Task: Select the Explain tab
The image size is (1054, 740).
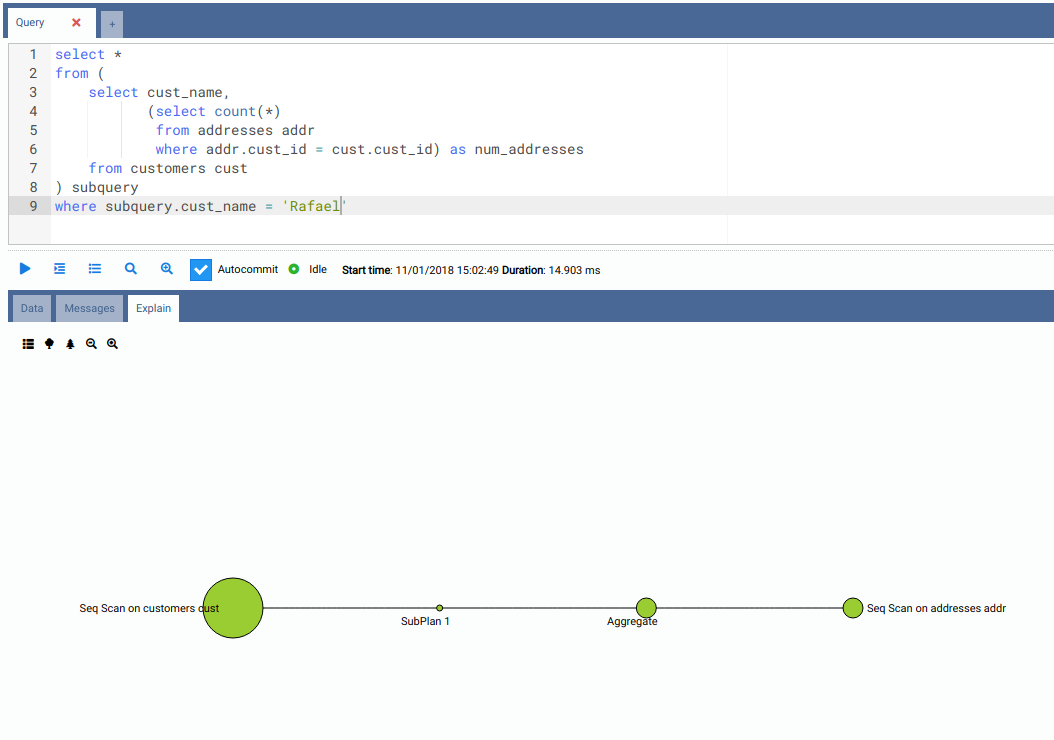Action: coord(153,308)
